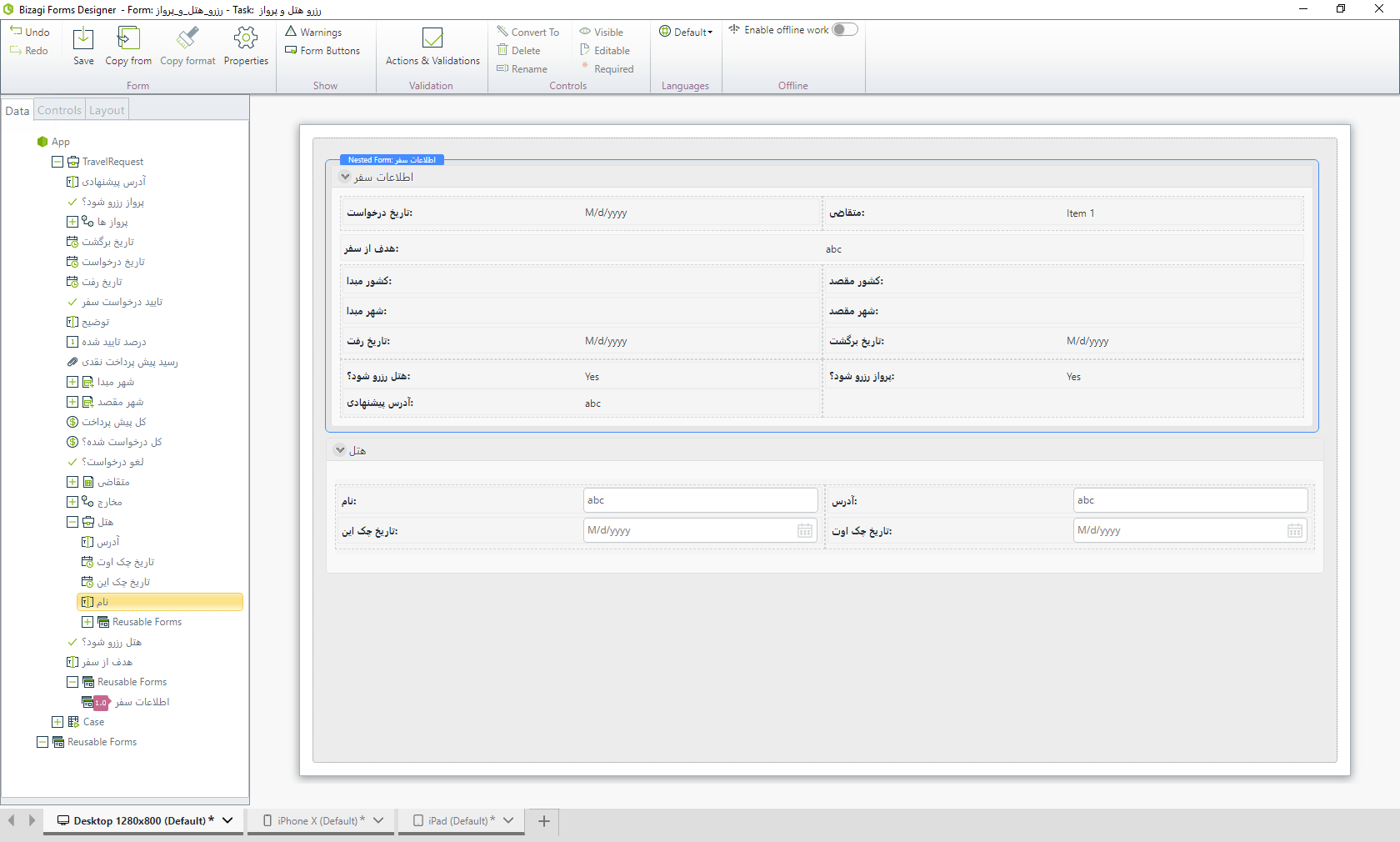Switch to the Controls tab
1400x842 pixels.
click(x=60, y=110)
